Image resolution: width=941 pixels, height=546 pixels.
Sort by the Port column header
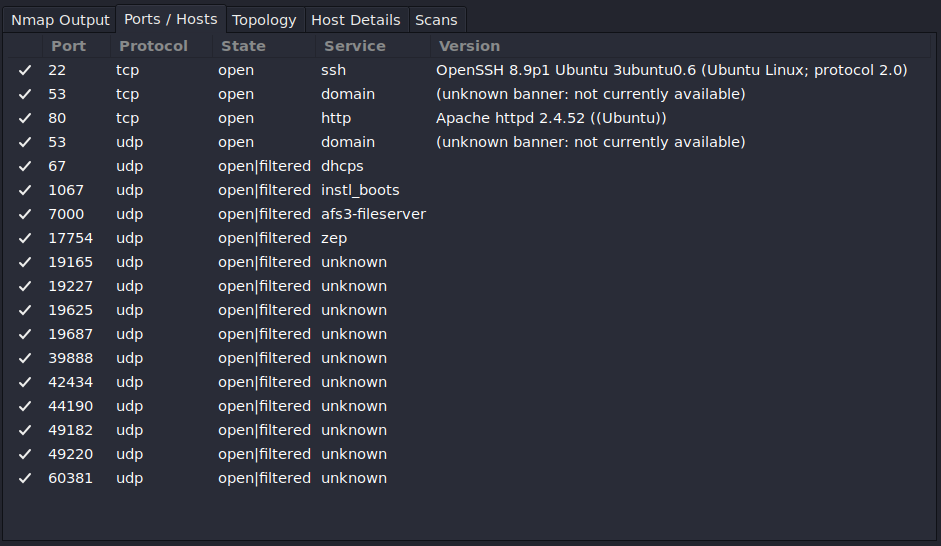pos(68,46)
